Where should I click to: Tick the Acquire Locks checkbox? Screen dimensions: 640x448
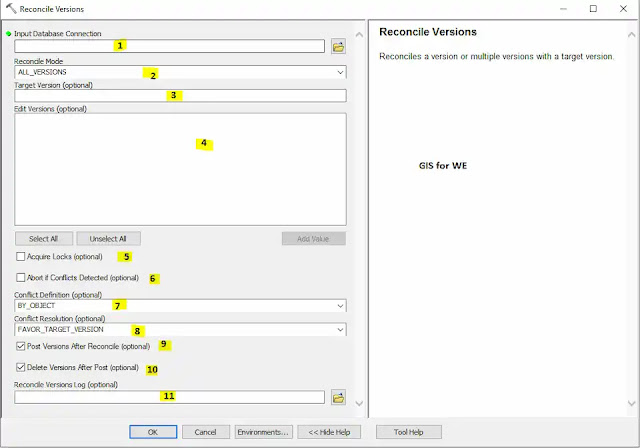[x=20, y=257]
